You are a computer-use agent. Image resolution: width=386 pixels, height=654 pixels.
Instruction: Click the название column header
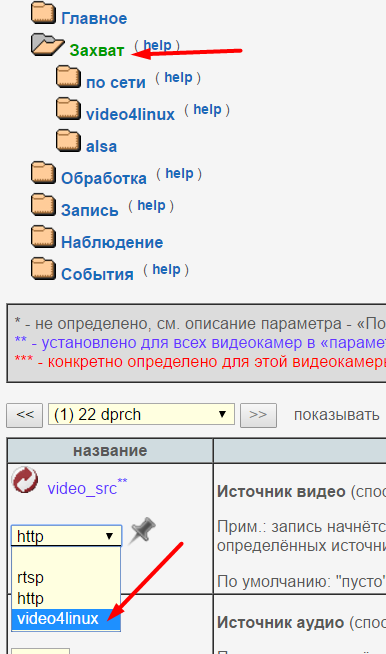point(110,450)
